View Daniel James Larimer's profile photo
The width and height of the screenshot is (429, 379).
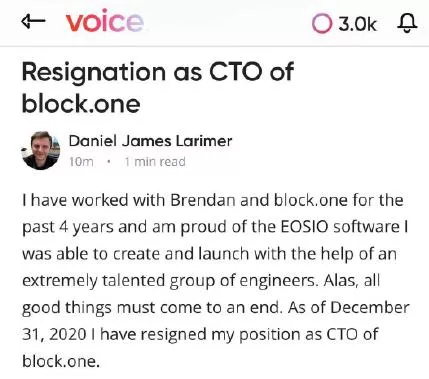[41, 150]
